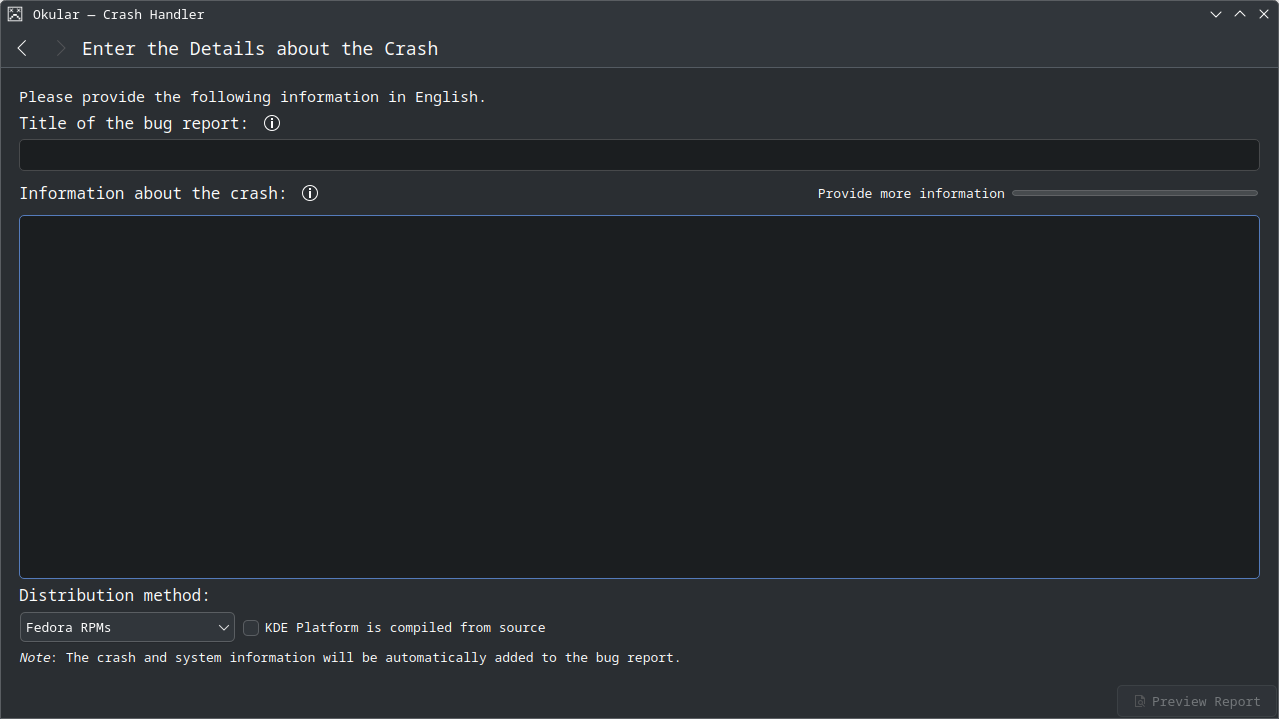Image resolution: width=1279 pixels, height=719 pixels.
Task: Click the note about automatically added information
Action: pos(350,658)
